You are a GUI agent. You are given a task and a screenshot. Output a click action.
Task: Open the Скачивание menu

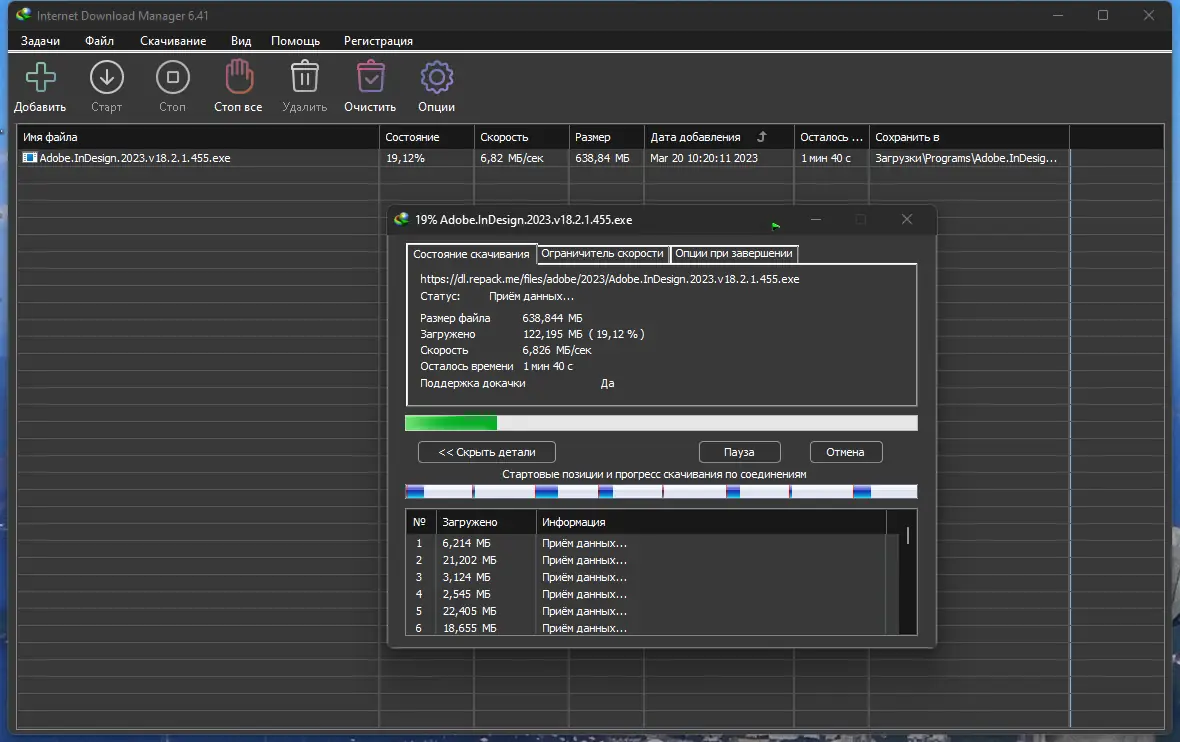click(173, 41)
